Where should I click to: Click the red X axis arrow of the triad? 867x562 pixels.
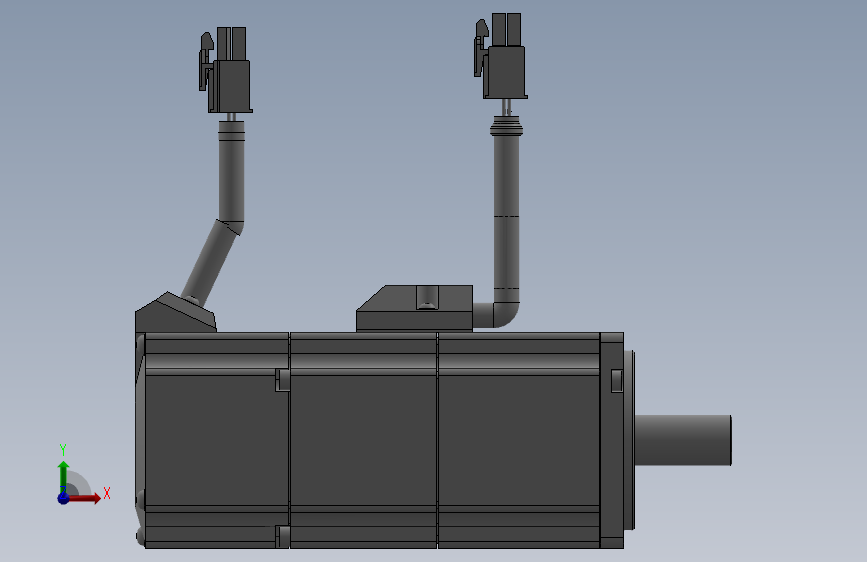coord(84,498)
